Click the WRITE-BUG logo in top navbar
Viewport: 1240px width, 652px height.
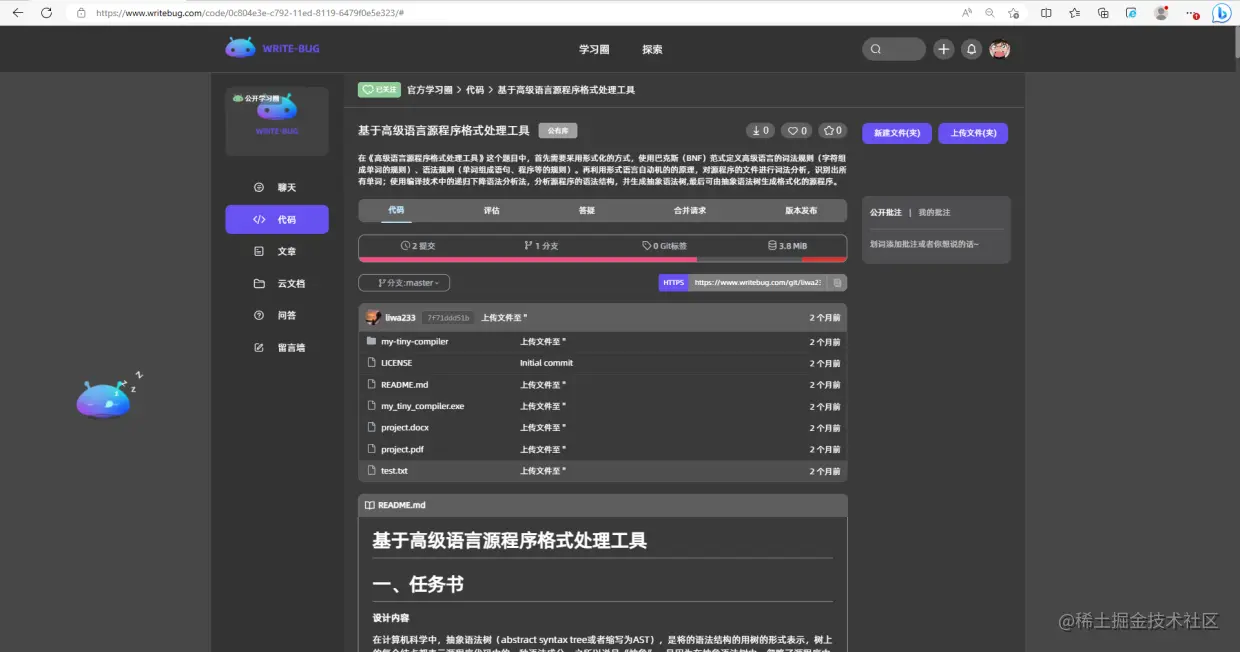click(272, 48)
